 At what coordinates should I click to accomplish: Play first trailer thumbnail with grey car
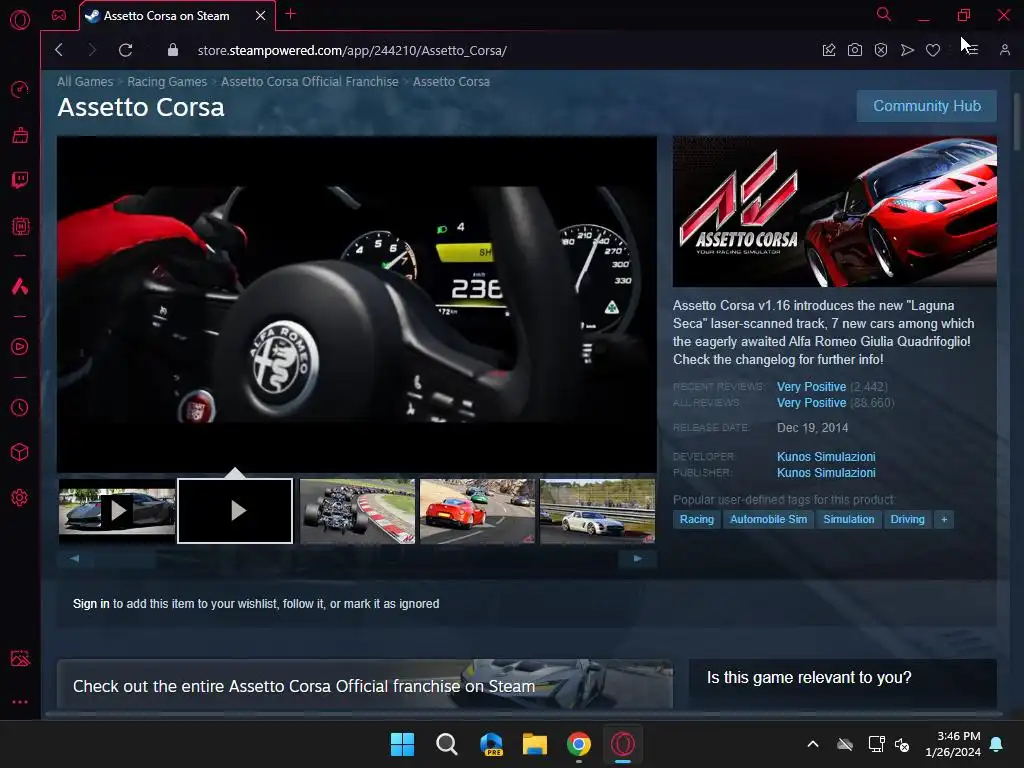(x=117, y=511)
